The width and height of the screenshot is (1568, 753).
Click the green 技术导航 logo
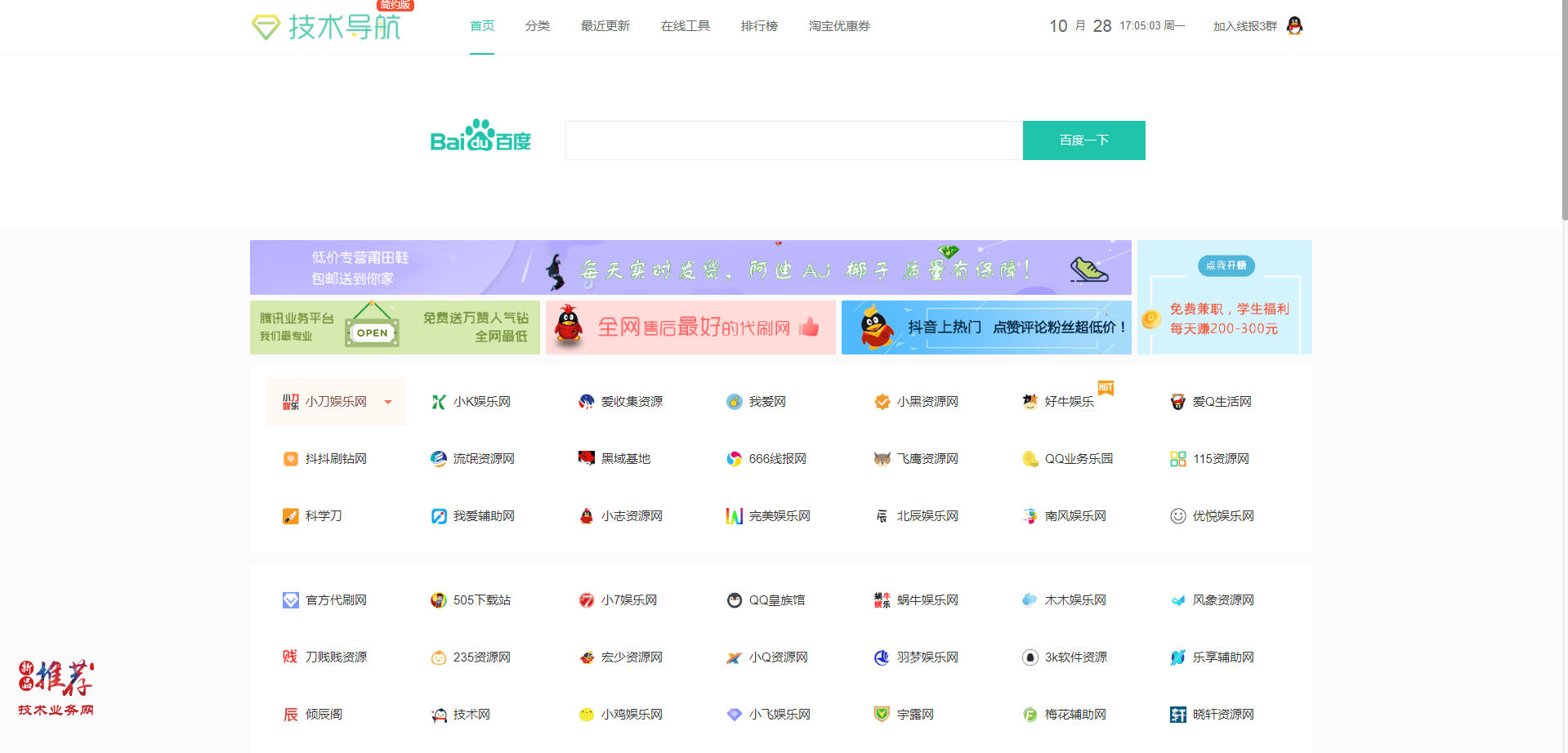tap(327, 25)
